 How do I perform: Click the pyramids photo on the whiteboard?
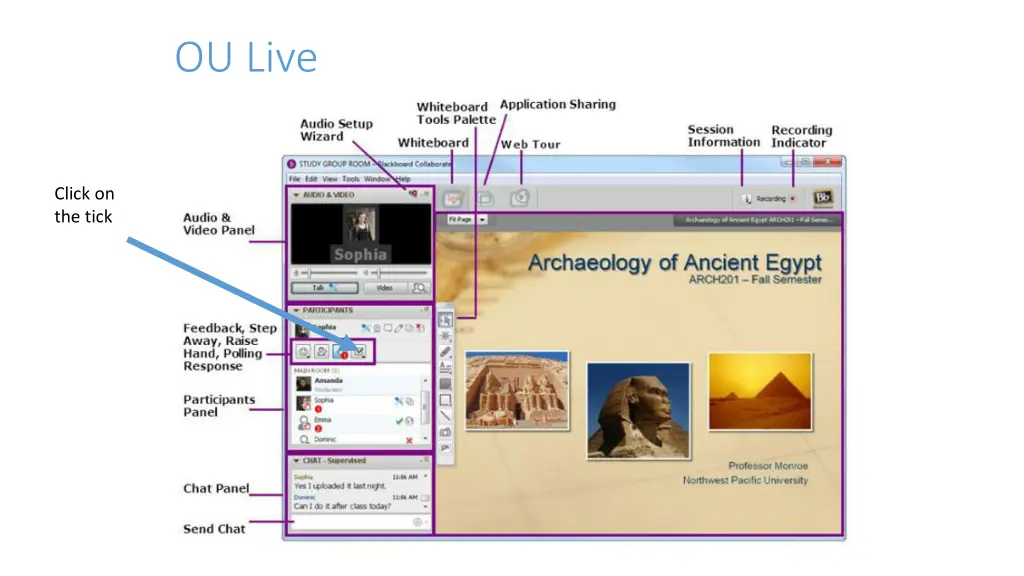click(x=760, y=392)
